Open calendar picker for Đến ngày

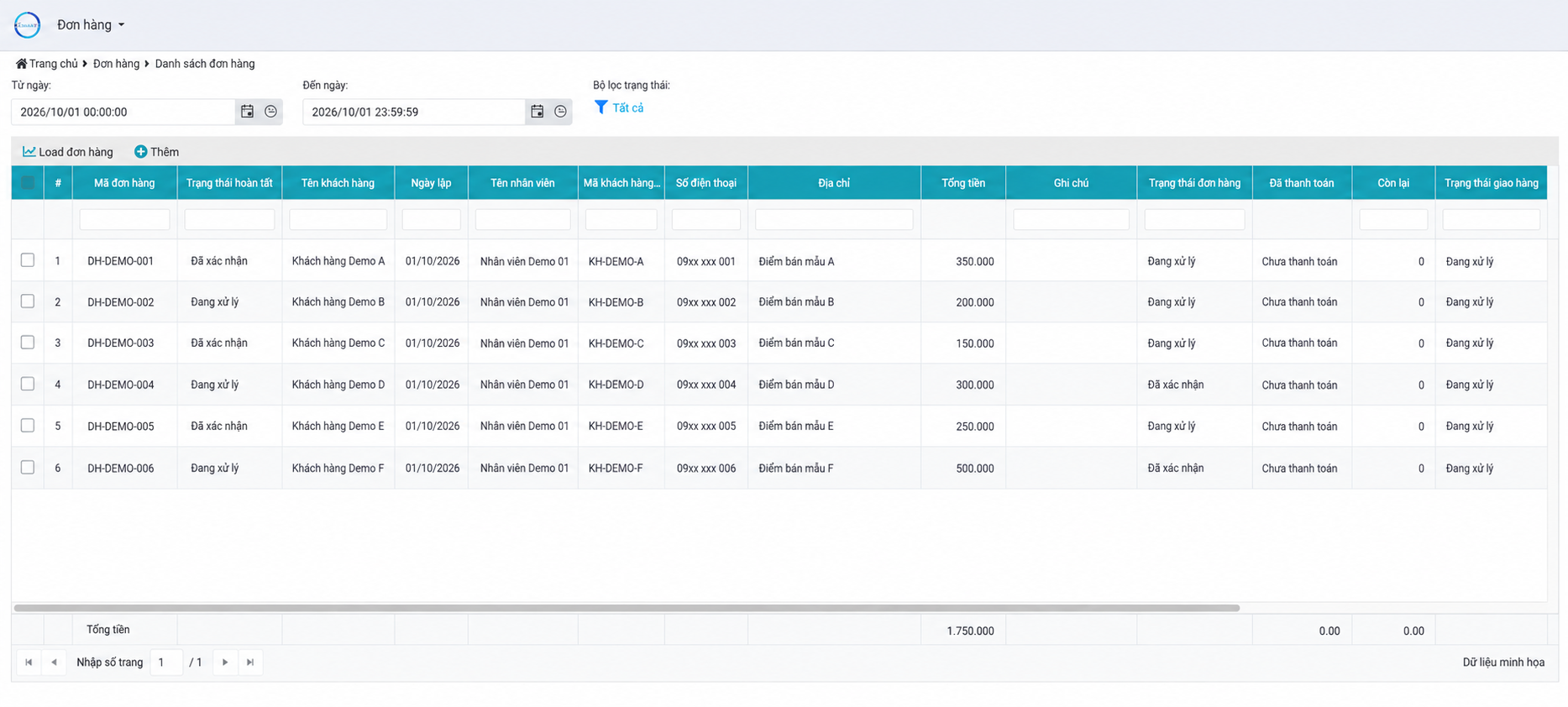click(538, 112)
